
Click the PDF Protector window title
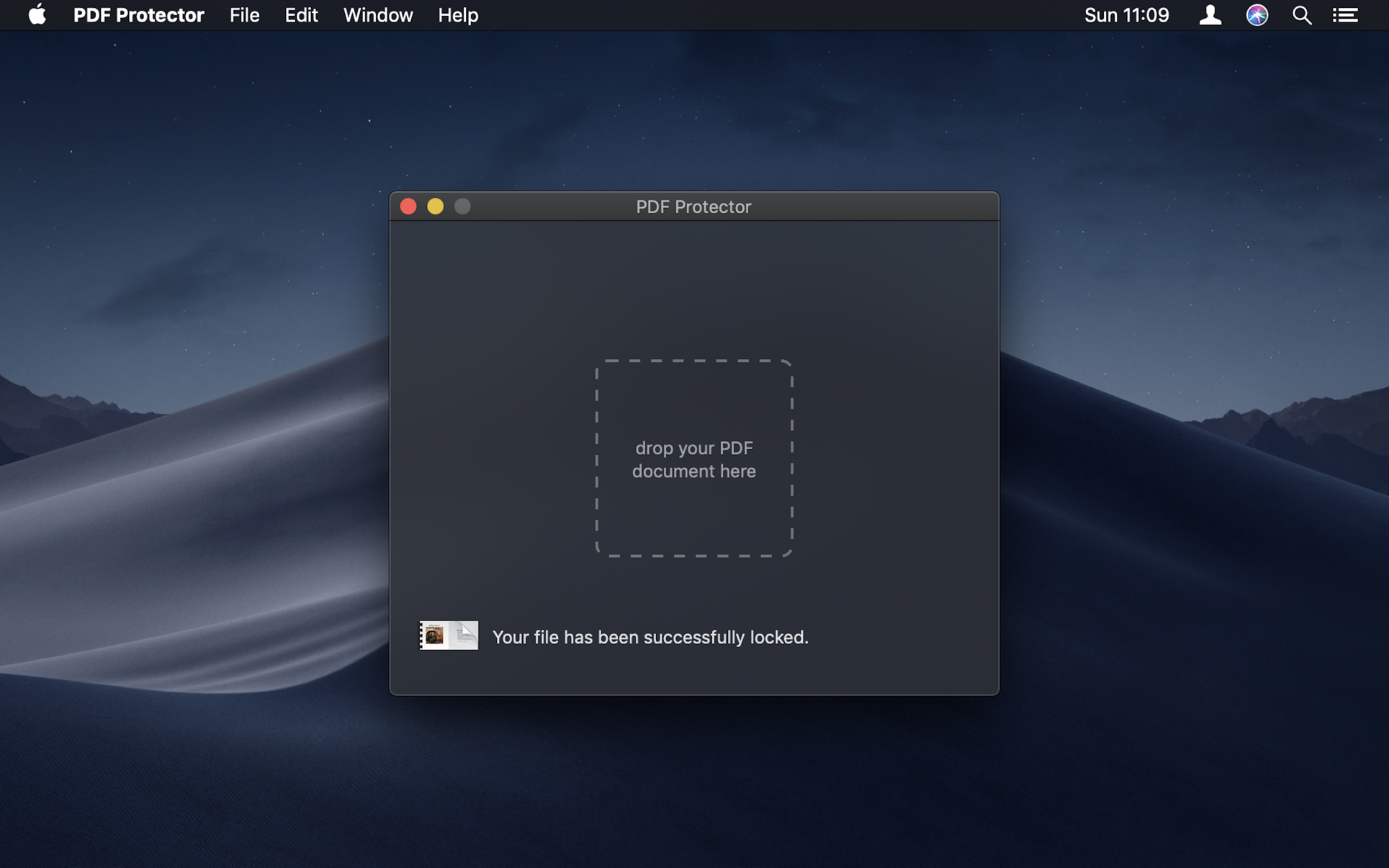693,207
